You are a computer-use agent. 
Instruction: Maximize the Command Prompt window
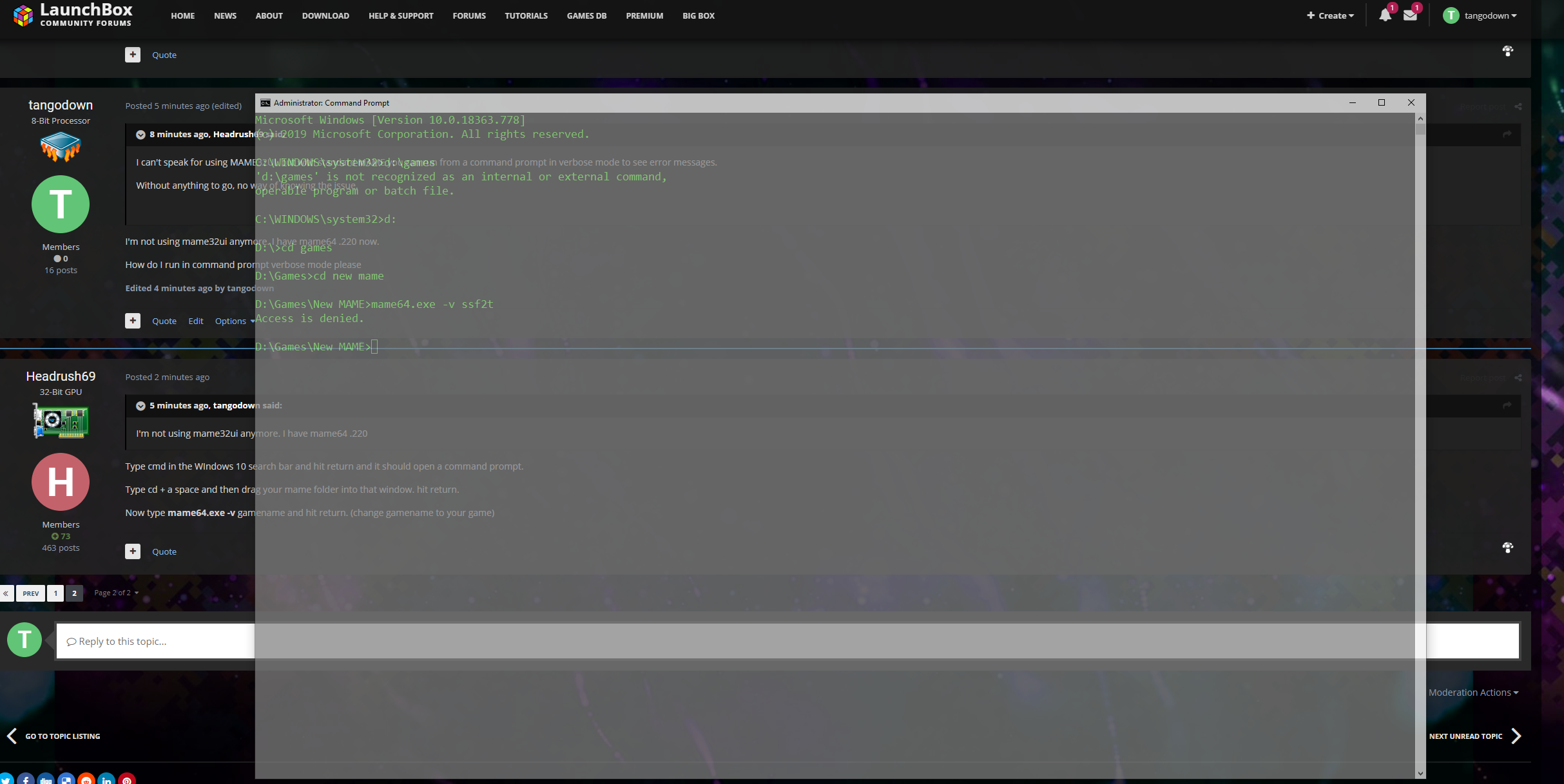click(1382, 103)
